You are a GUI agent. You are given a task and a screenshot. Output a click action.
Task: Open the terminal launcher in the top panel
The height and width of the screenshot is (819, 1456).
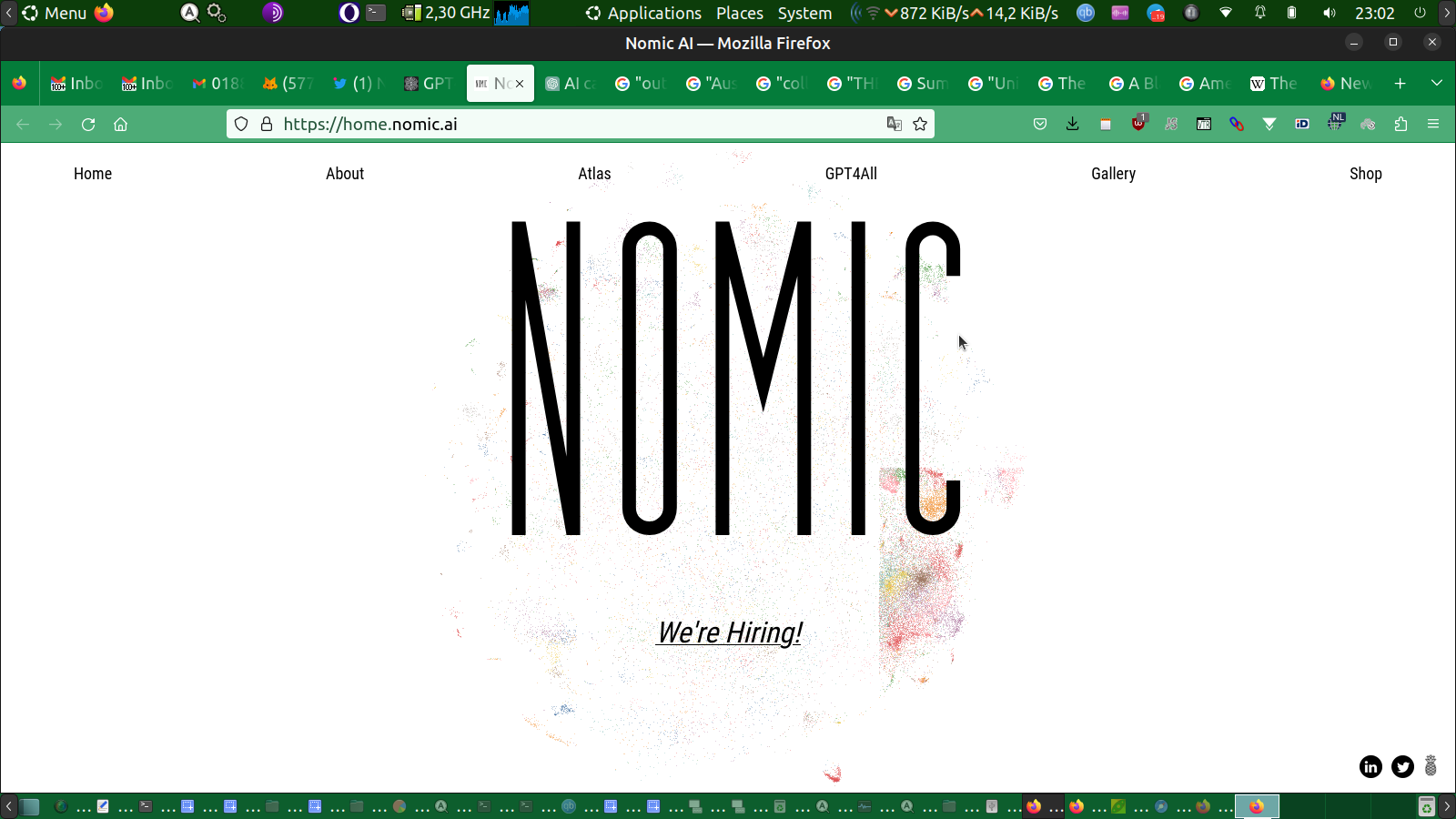tap(376, 13)
